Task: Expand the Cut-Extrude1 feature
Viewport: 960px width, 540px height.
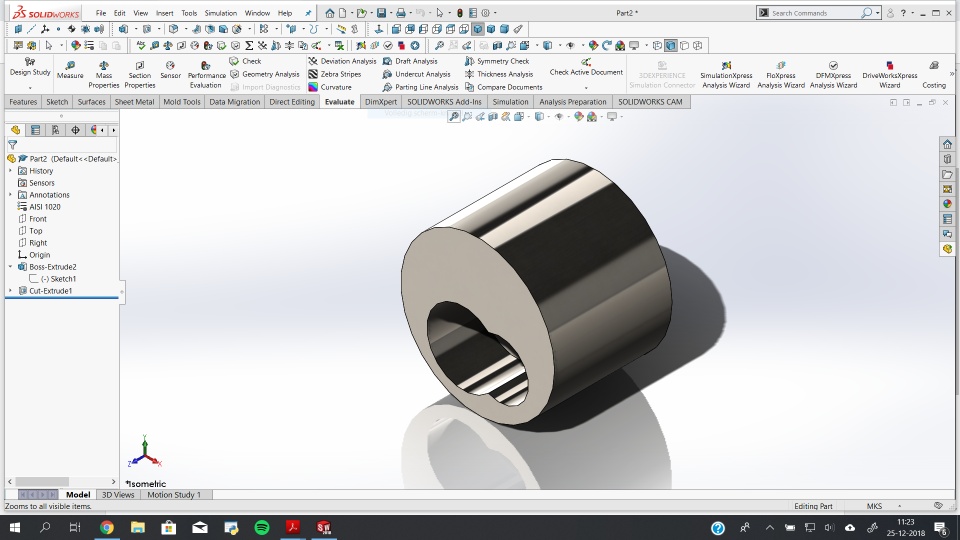Action: pos(10,291)
